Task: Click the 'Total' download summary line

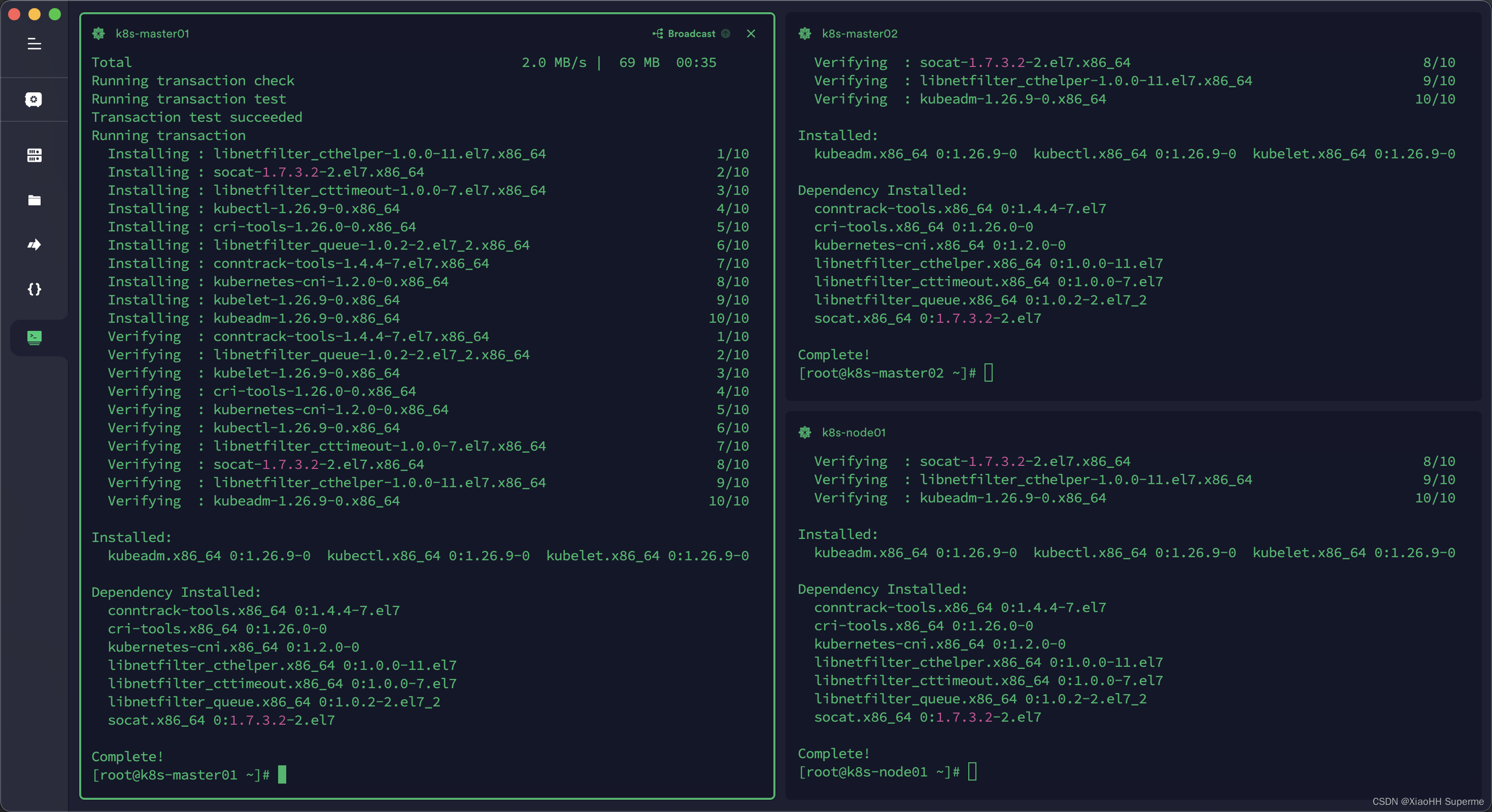Action: pos(403,62)
